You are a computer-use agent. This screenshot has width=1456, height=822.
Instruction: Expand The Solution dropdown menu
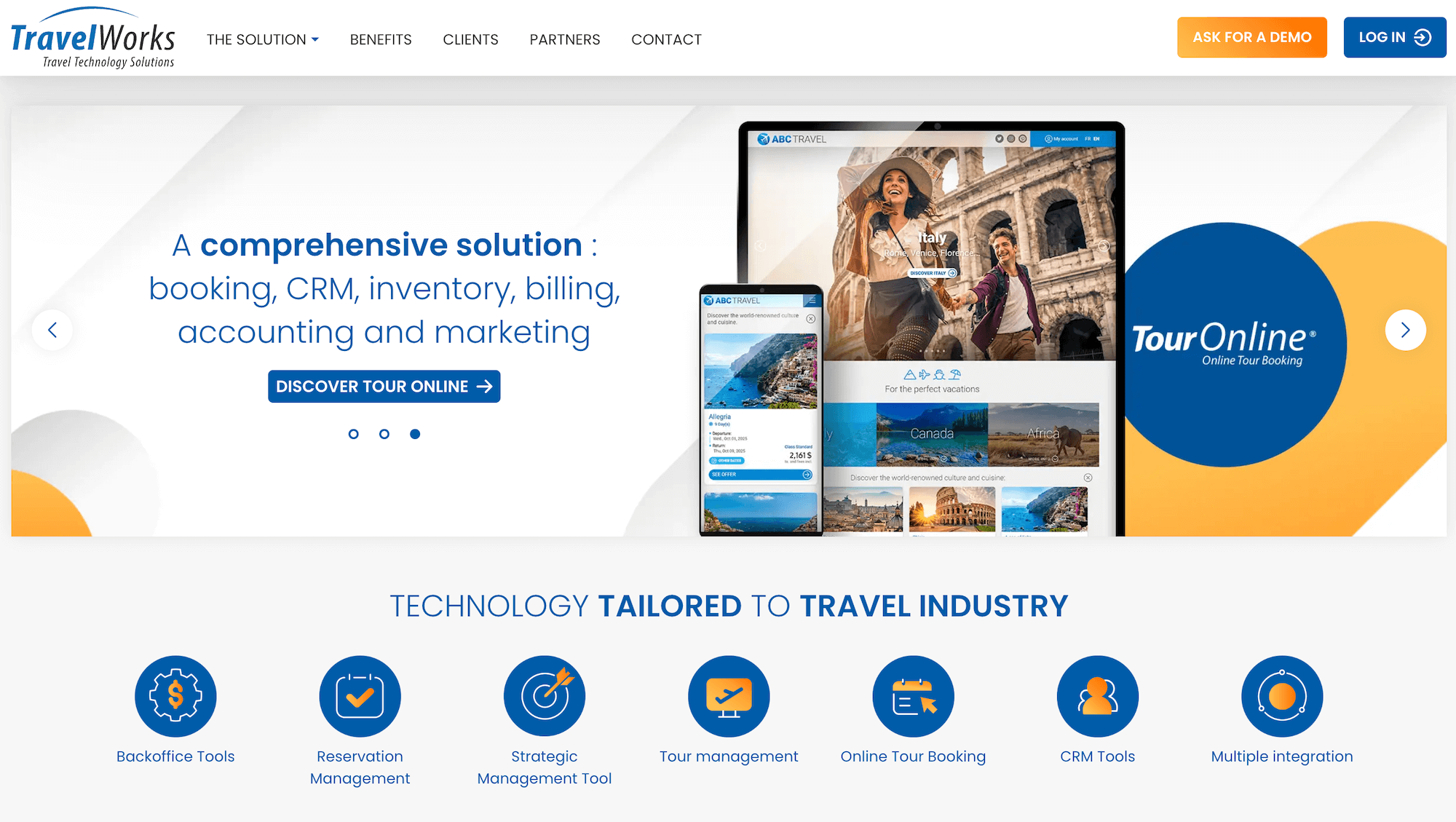pyautogui.click(x=263, y=40)
